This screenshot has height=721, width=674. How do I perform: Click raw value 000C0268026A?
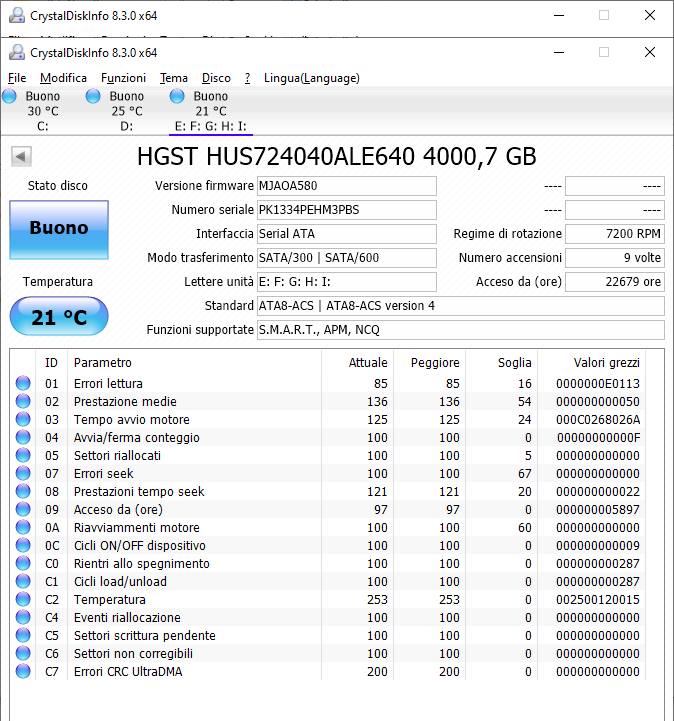click(x=598, y=419)
